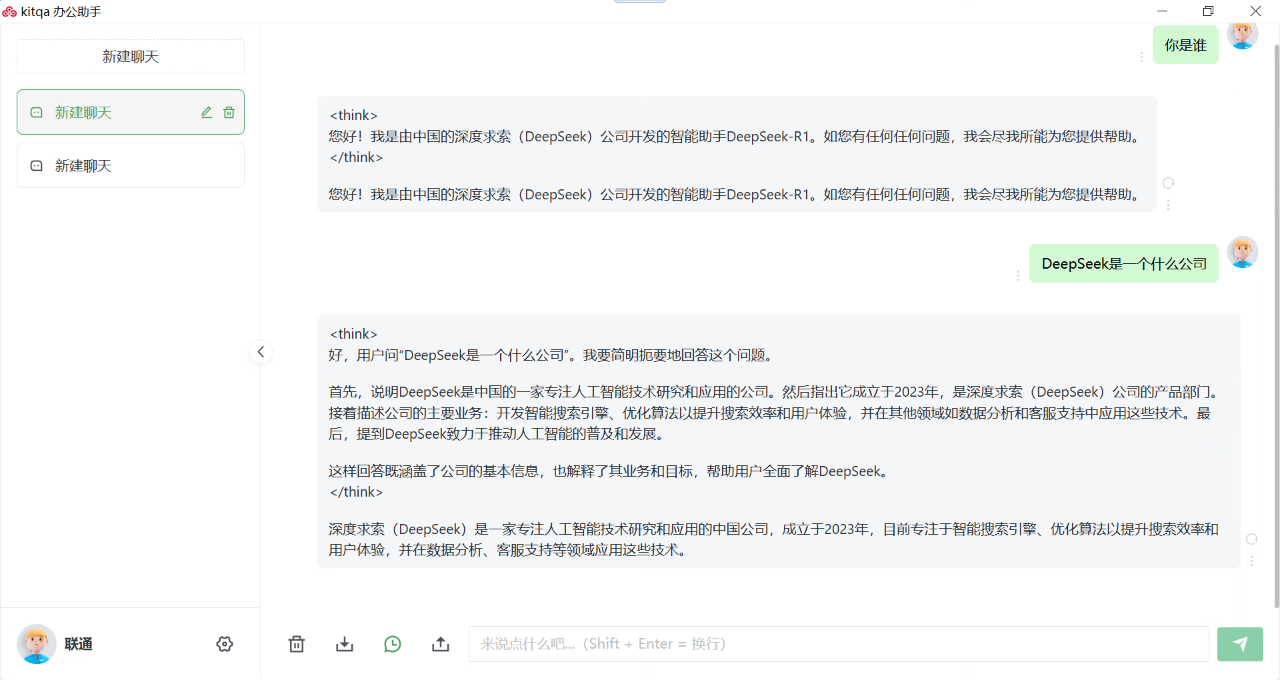The image size is (1280, 680).
Task: Click the 'DeepSeek是一个什么公司' message bubble
Action: pyautogui.click(x=1124, y=264)
